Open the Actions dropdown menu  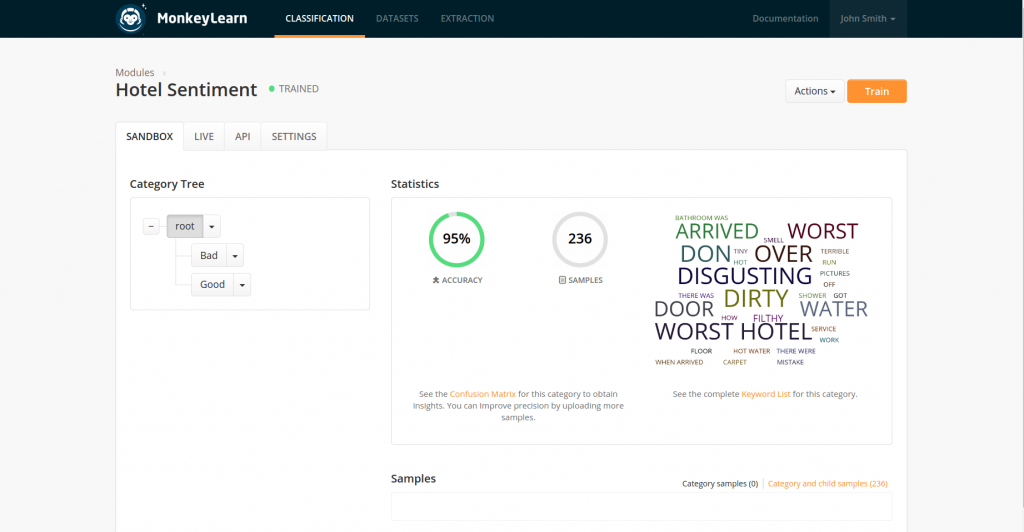(x=814, y=91)
